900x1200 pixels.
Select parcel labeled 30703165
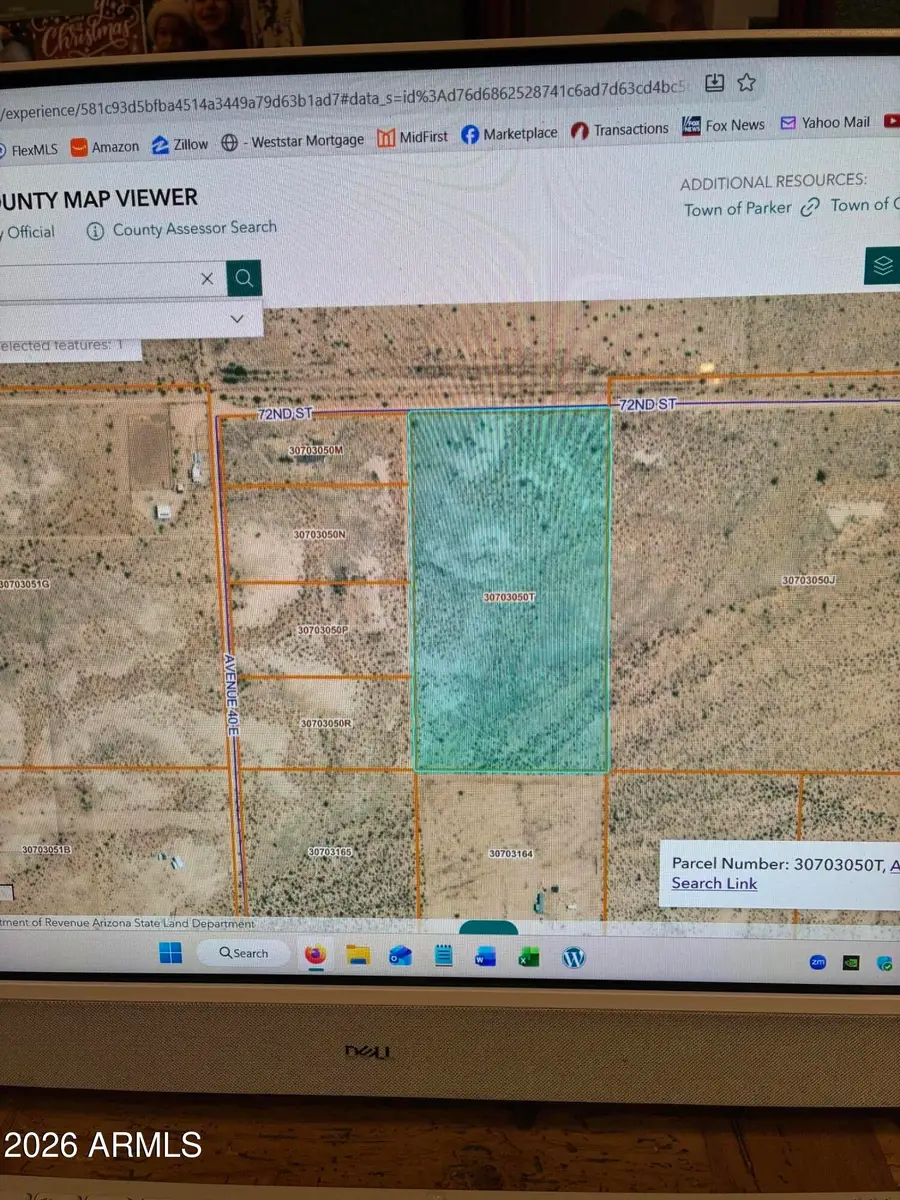(330, 852)
